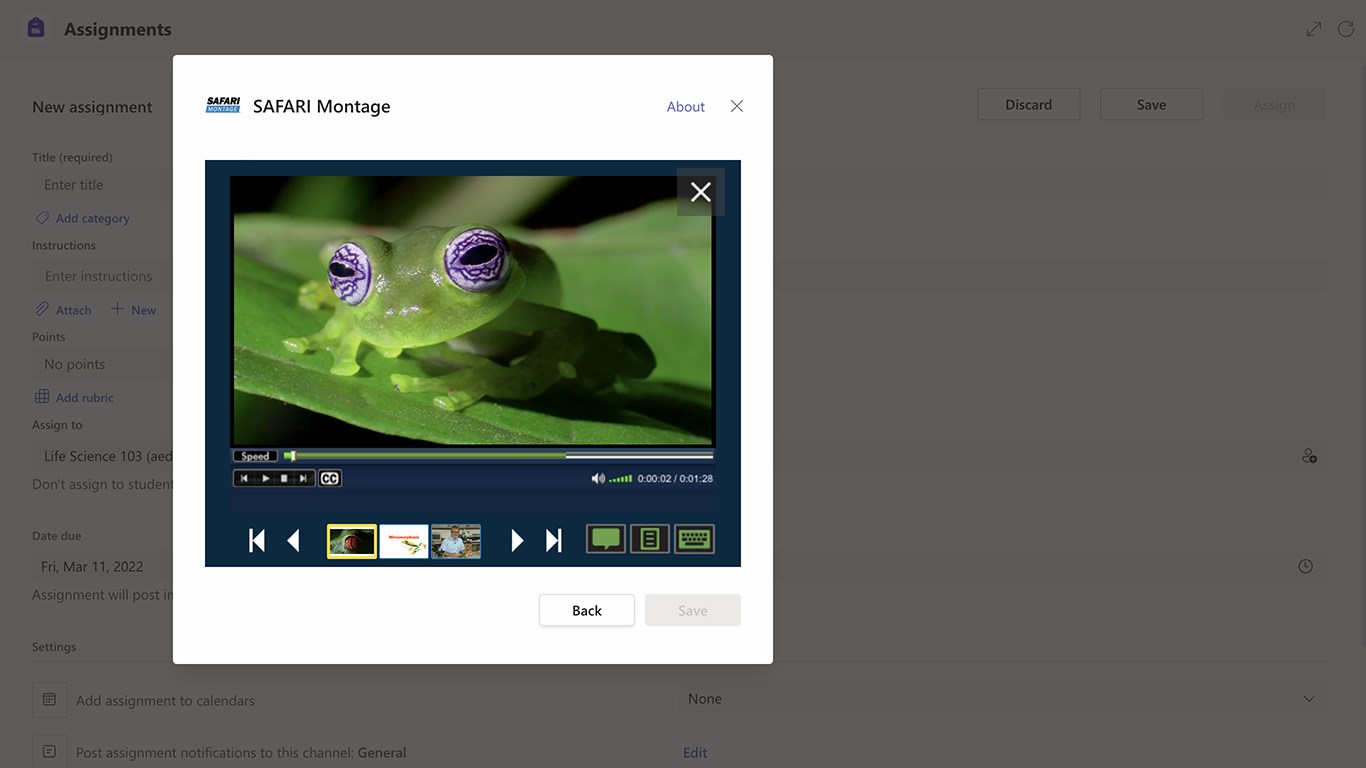
Task: Skip to next track in player controls
Action: [304, 479]
